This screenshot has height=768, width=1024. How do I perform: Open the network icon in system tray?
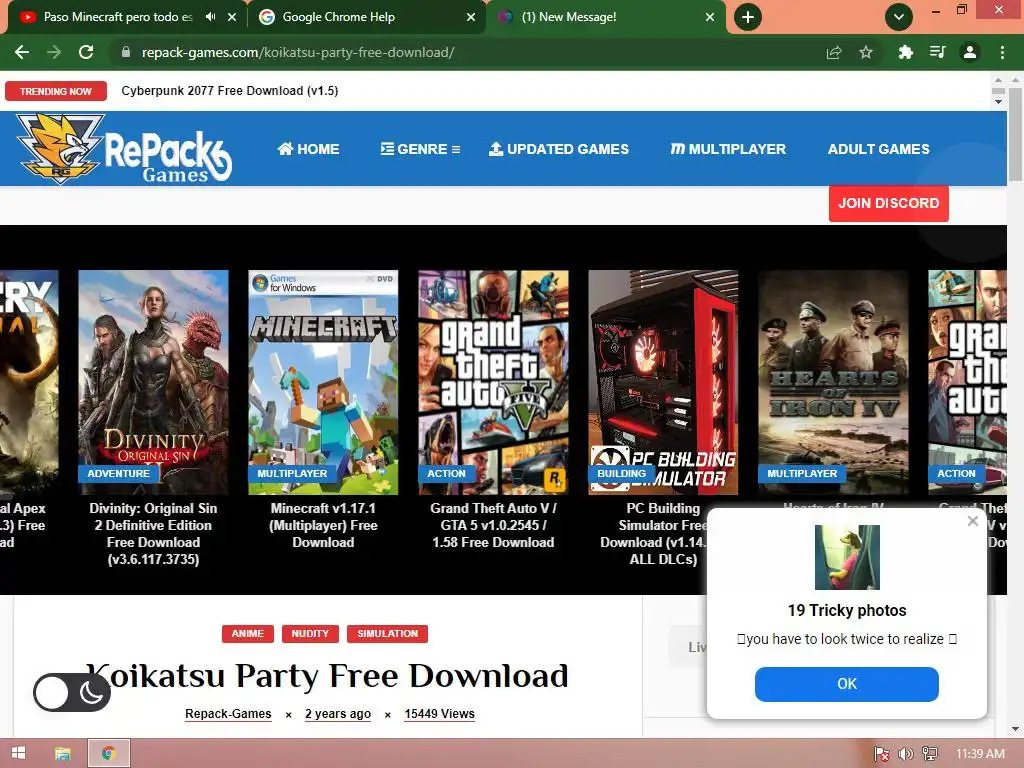click(x=930, y=754)
